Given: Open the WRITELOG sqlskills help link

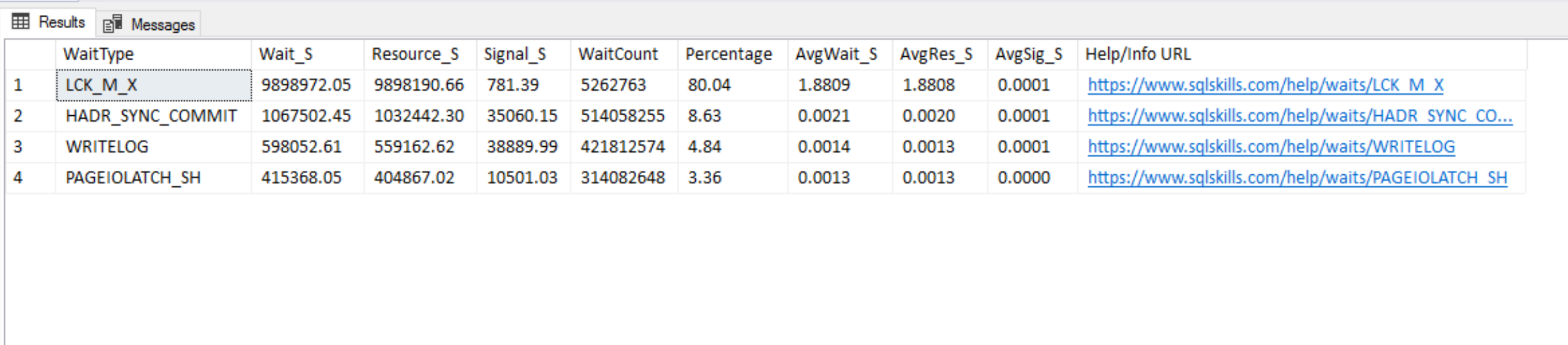Looking at the screenshot, I should [x=1271, y=147].
